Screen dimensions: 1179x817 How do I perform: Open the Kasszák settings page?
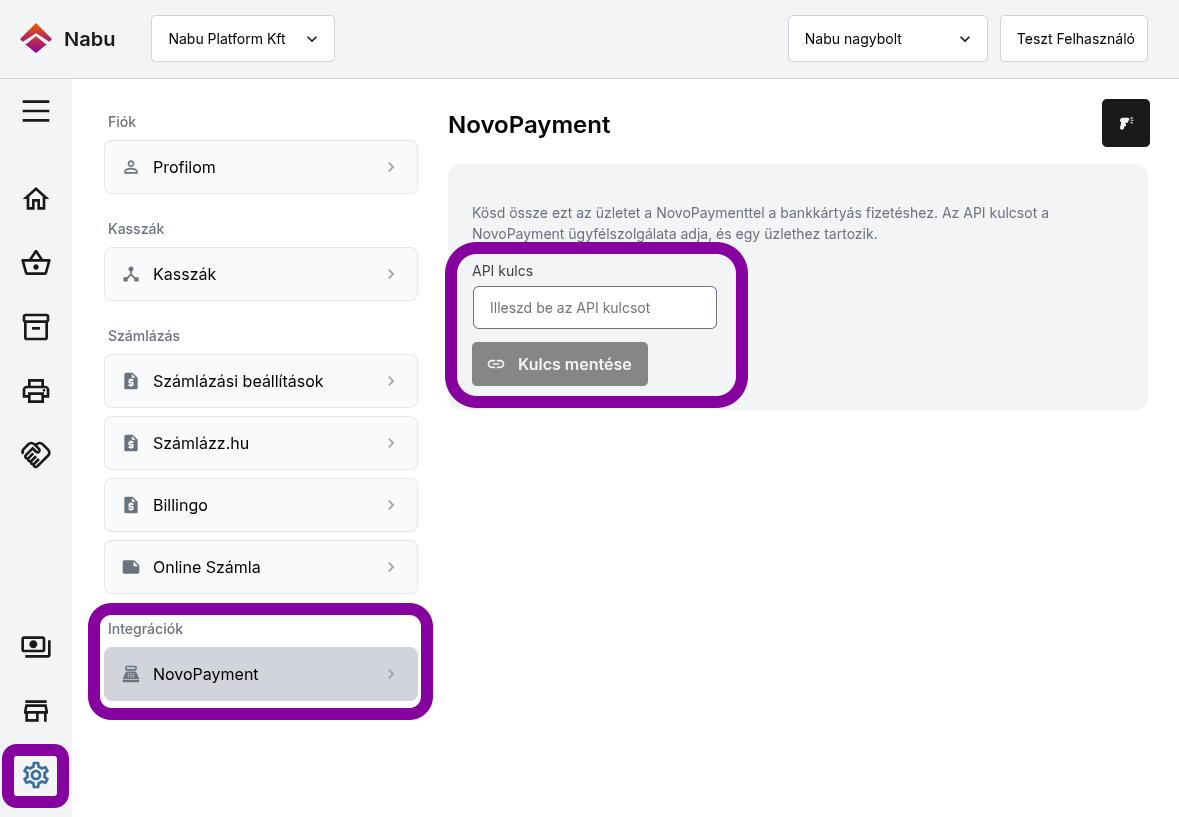pos(261,274)
